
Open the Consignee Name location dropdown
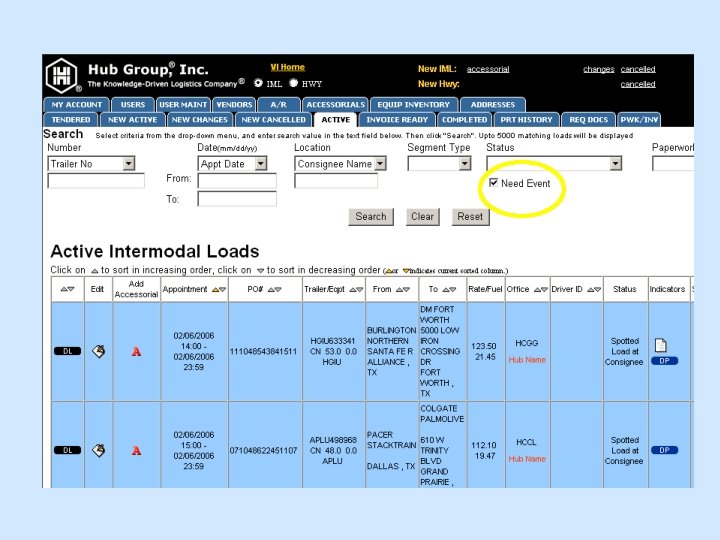click(380, 163)
